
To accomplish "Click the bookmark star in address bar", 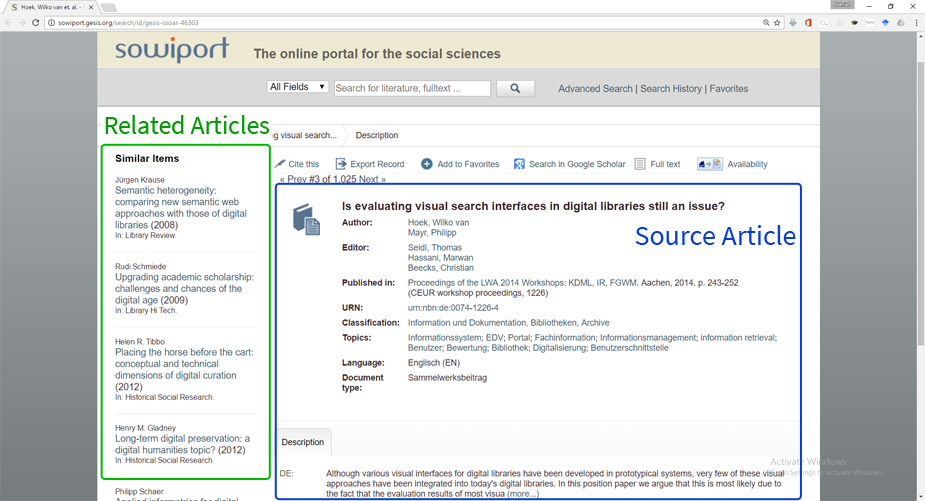I will (777, 22).
